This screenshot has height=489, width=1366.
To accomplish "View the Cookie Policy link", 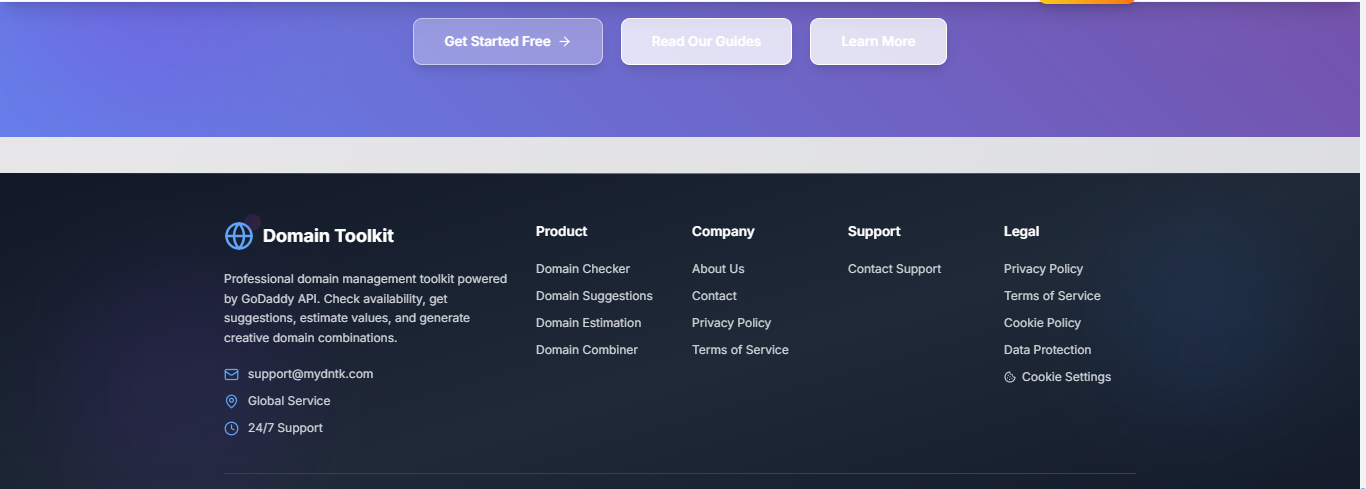I will click(1042, 323).
